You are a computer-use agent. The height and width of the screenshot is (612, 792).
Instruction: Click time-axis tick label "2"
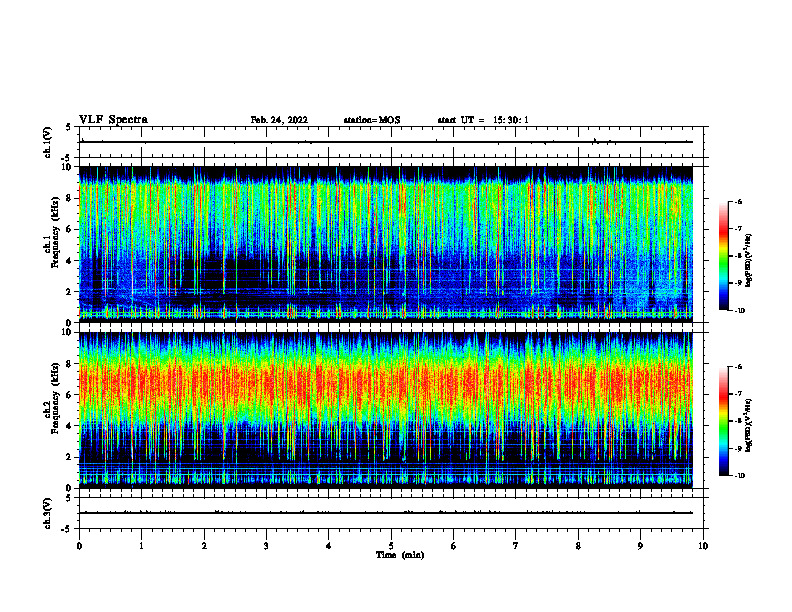[204, 546]
